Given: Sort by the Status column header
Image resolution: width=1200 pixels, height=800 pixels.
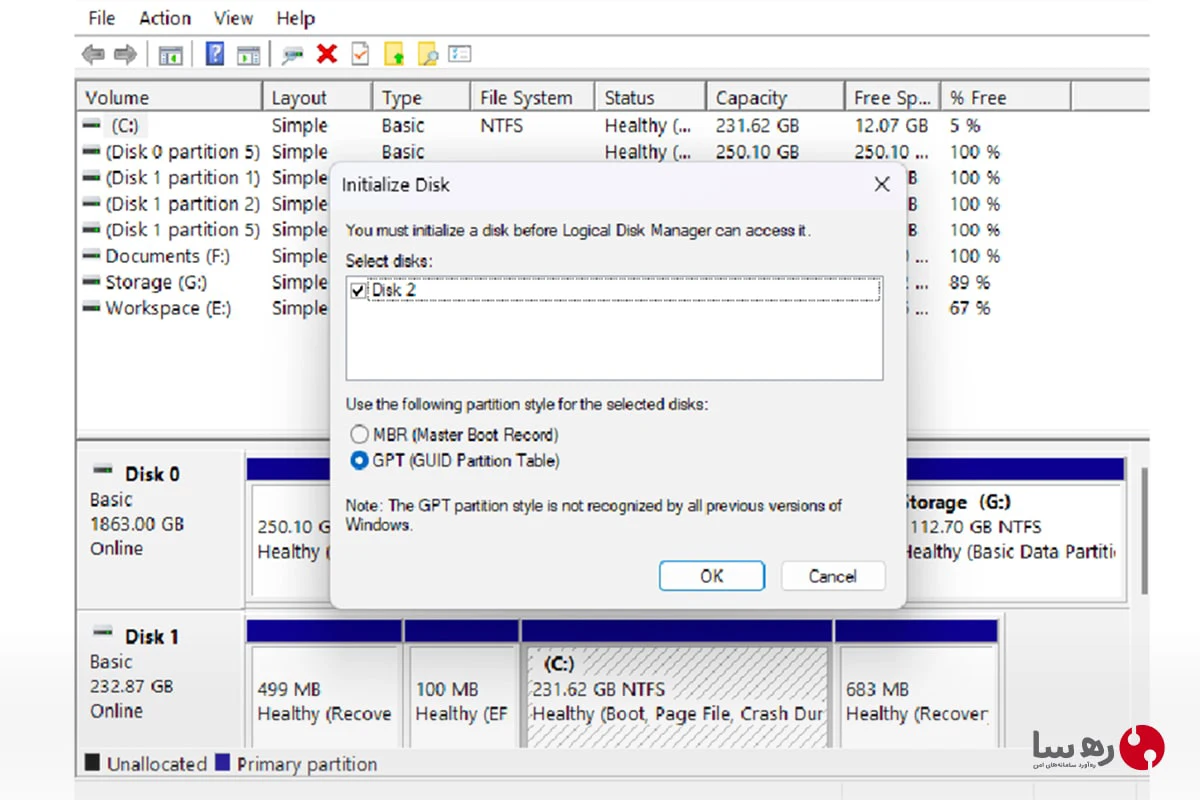Looking at the screenshot, I should 650,97.
